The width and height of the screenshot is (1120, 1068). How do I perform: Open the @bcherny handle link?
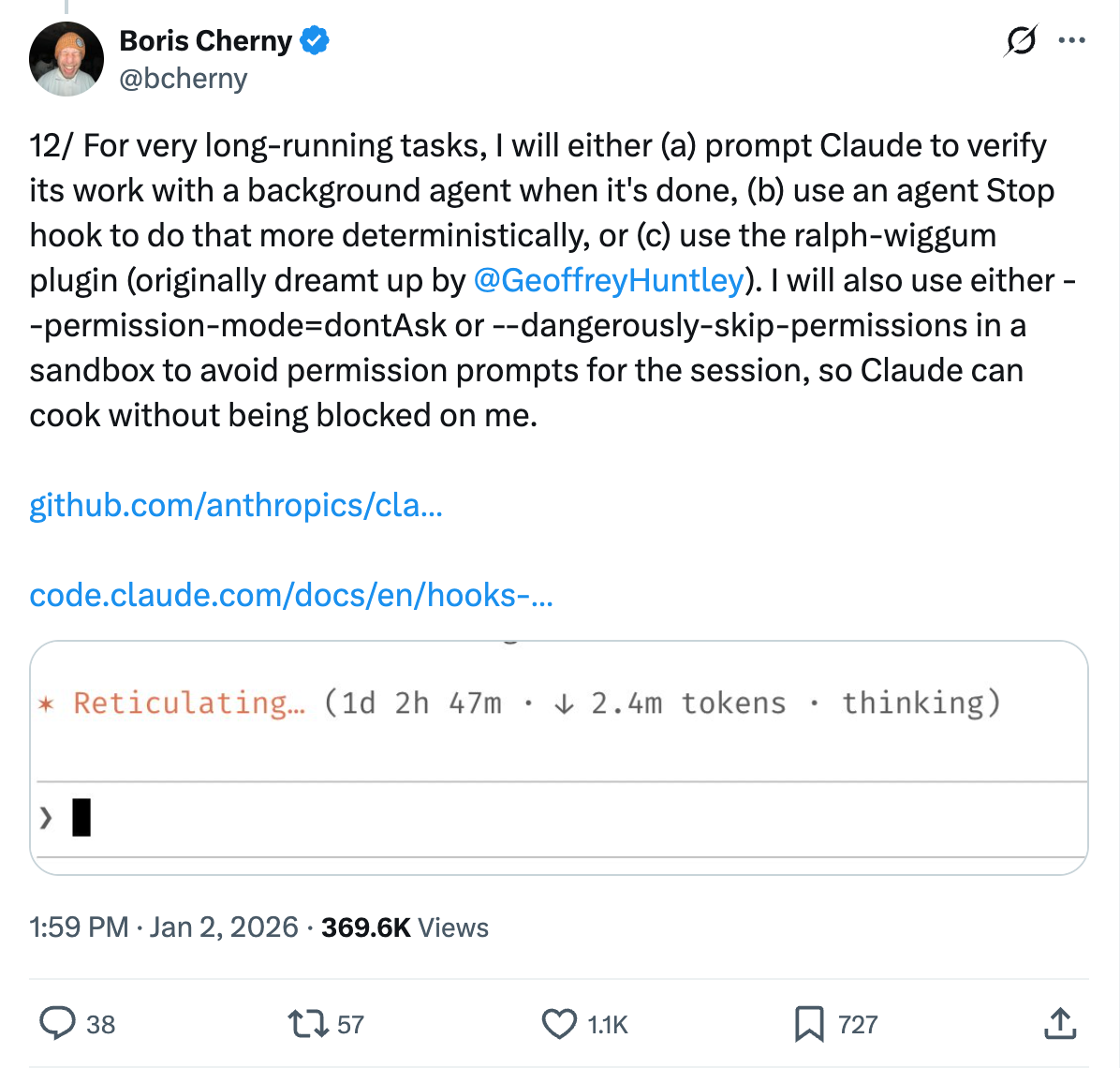coord(184,79)
